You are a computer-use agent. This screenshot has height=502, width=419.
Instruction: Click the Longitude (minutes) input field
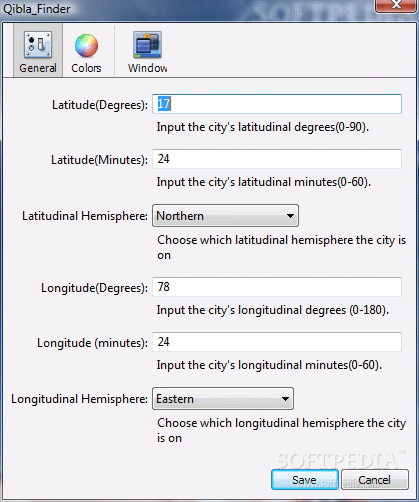click(277, 342)
